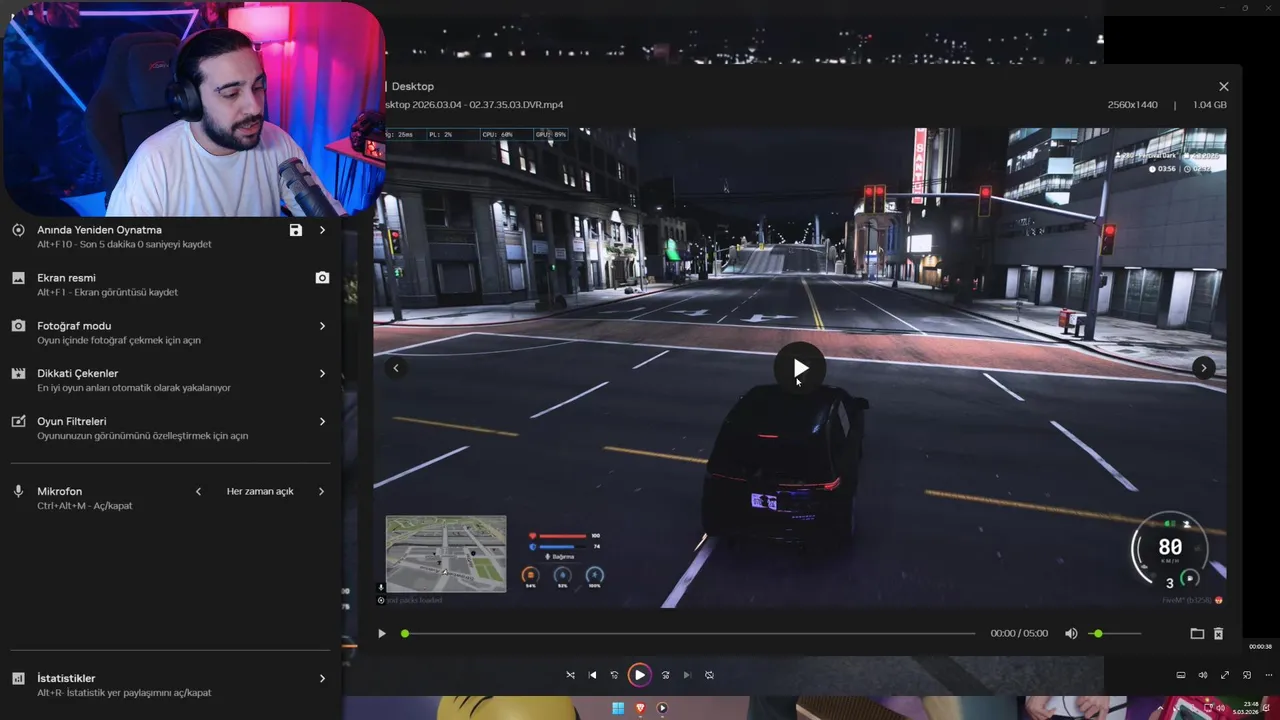Open the İstatistikler menu entry
1280x720 pixels.
point(170,685)
